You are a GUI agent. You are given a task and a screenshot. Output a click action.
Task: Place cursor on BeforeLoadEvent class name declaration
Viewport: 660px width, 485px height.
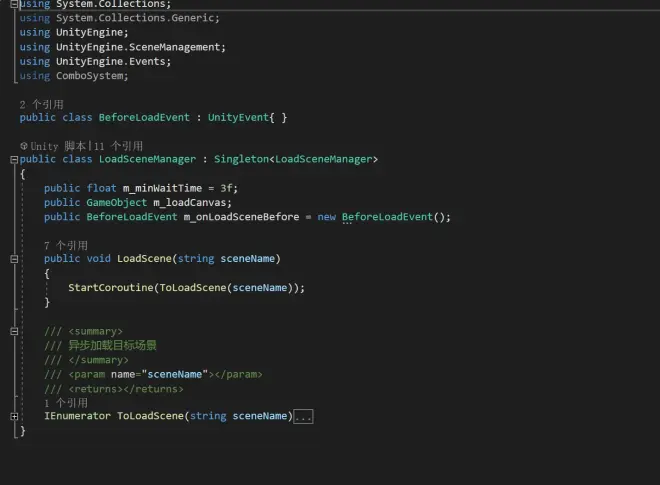point(143,118)
